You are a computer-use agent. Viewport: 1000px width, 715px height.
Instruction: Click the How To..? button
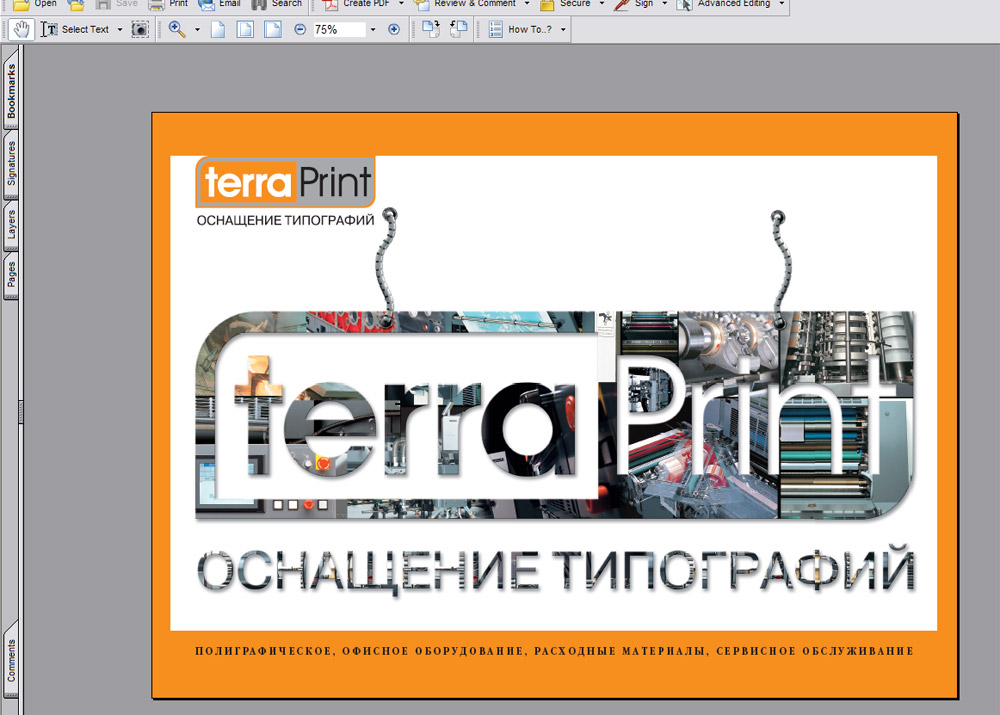click(x=520, y=29)
